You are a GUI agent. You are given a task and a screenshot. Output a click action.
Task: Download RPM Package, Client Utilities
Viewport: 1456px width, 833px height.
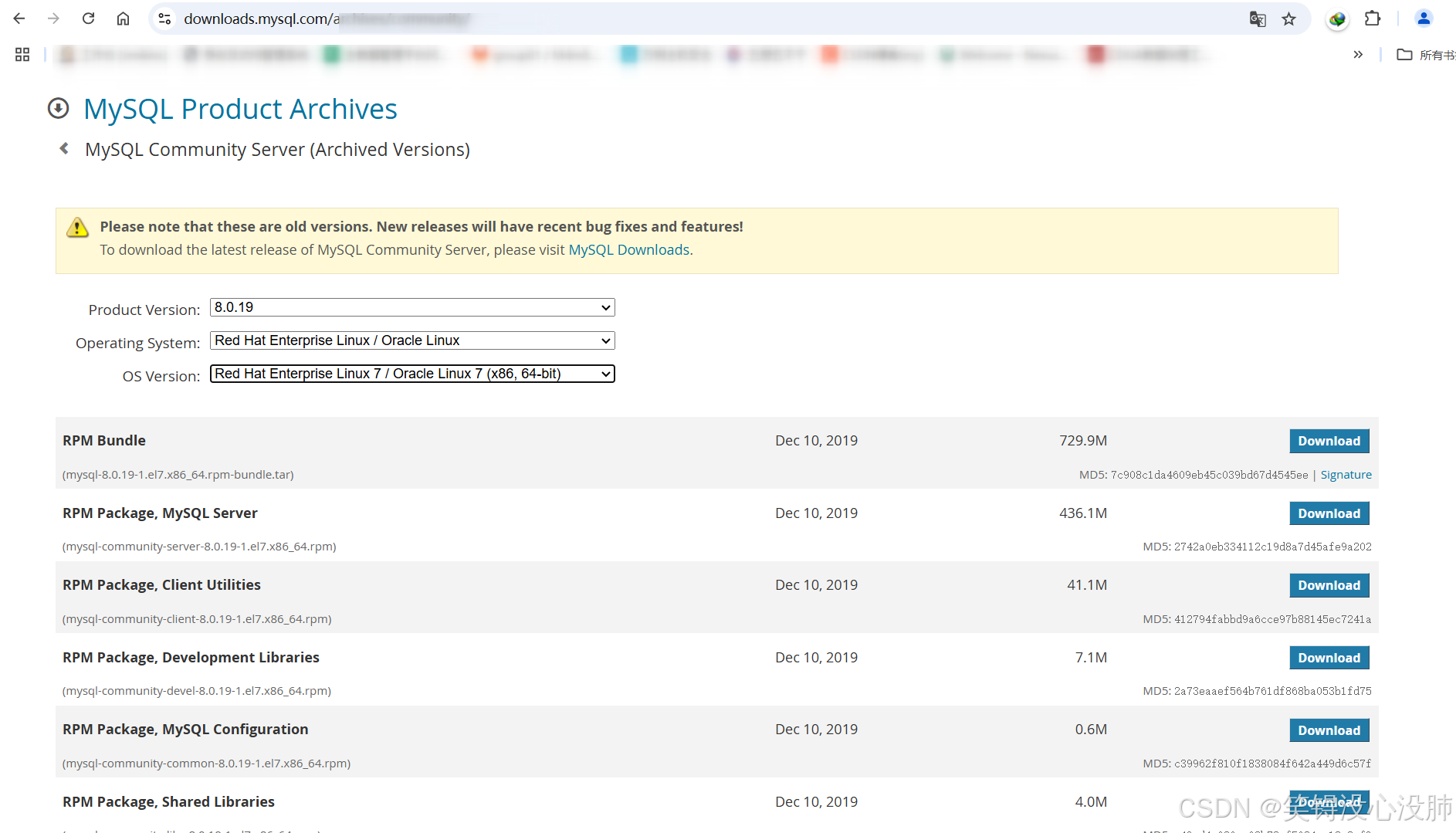[x=1329, y=585]
